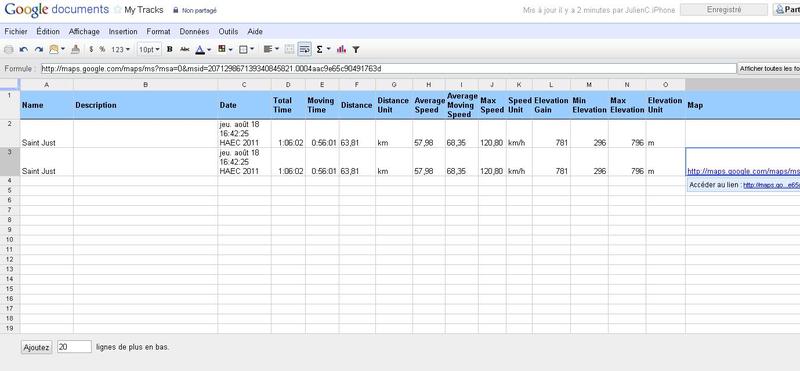800x371 pixels.
Task: Click the Map header cell
Action: 743,105
